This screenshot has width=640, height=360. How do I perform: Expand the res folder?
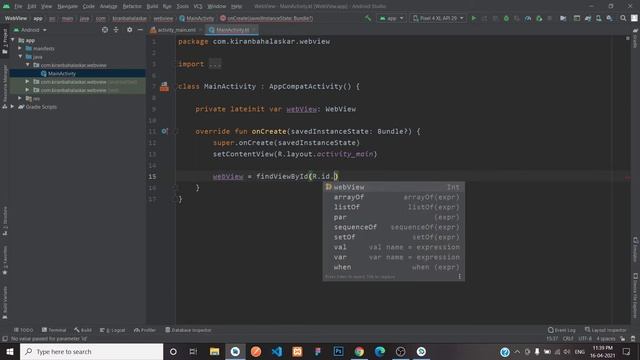click(x=20, y=98)
